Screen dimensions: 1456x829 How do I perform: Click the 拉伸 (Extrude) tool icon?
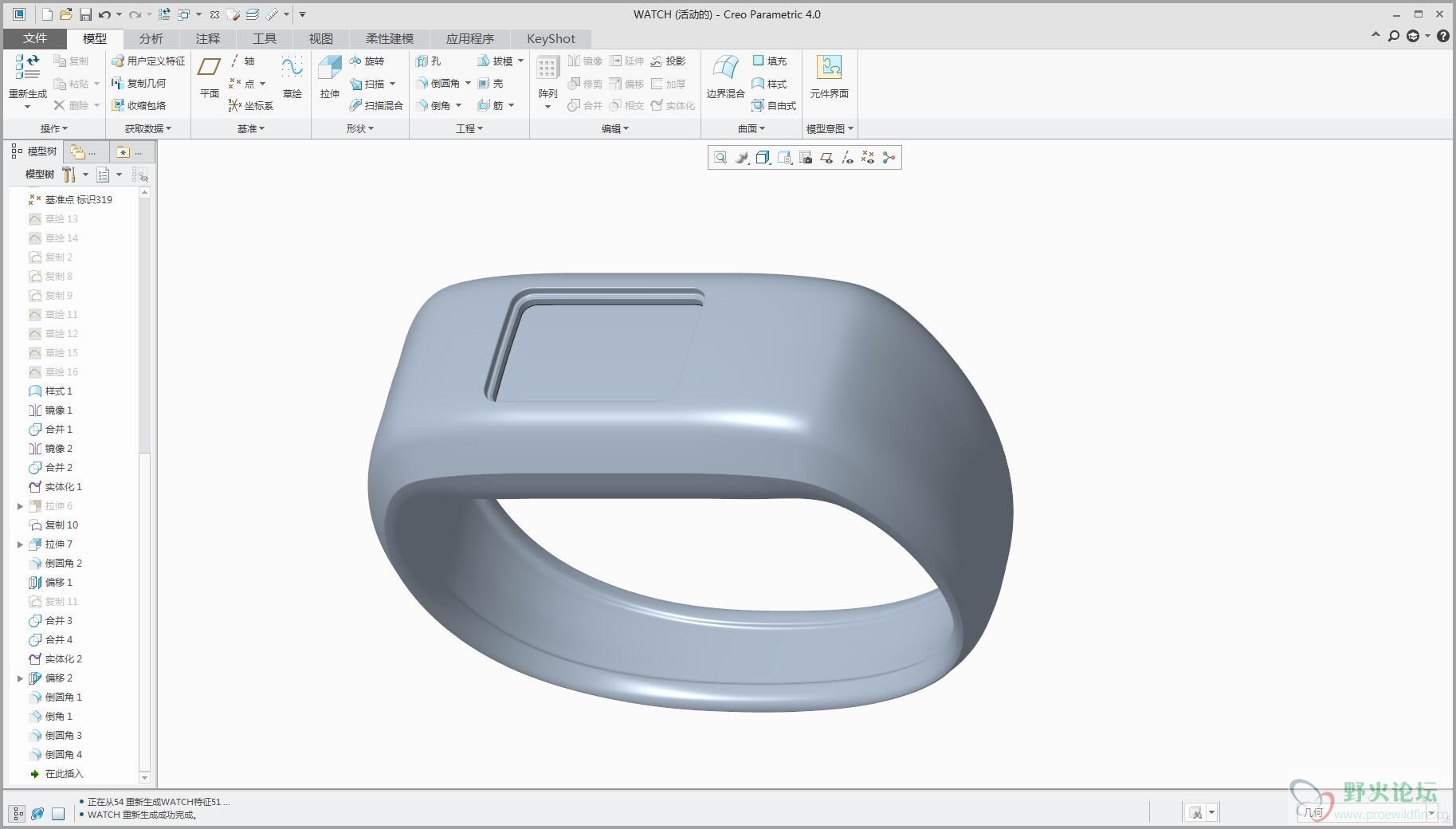tap(330, 69)
